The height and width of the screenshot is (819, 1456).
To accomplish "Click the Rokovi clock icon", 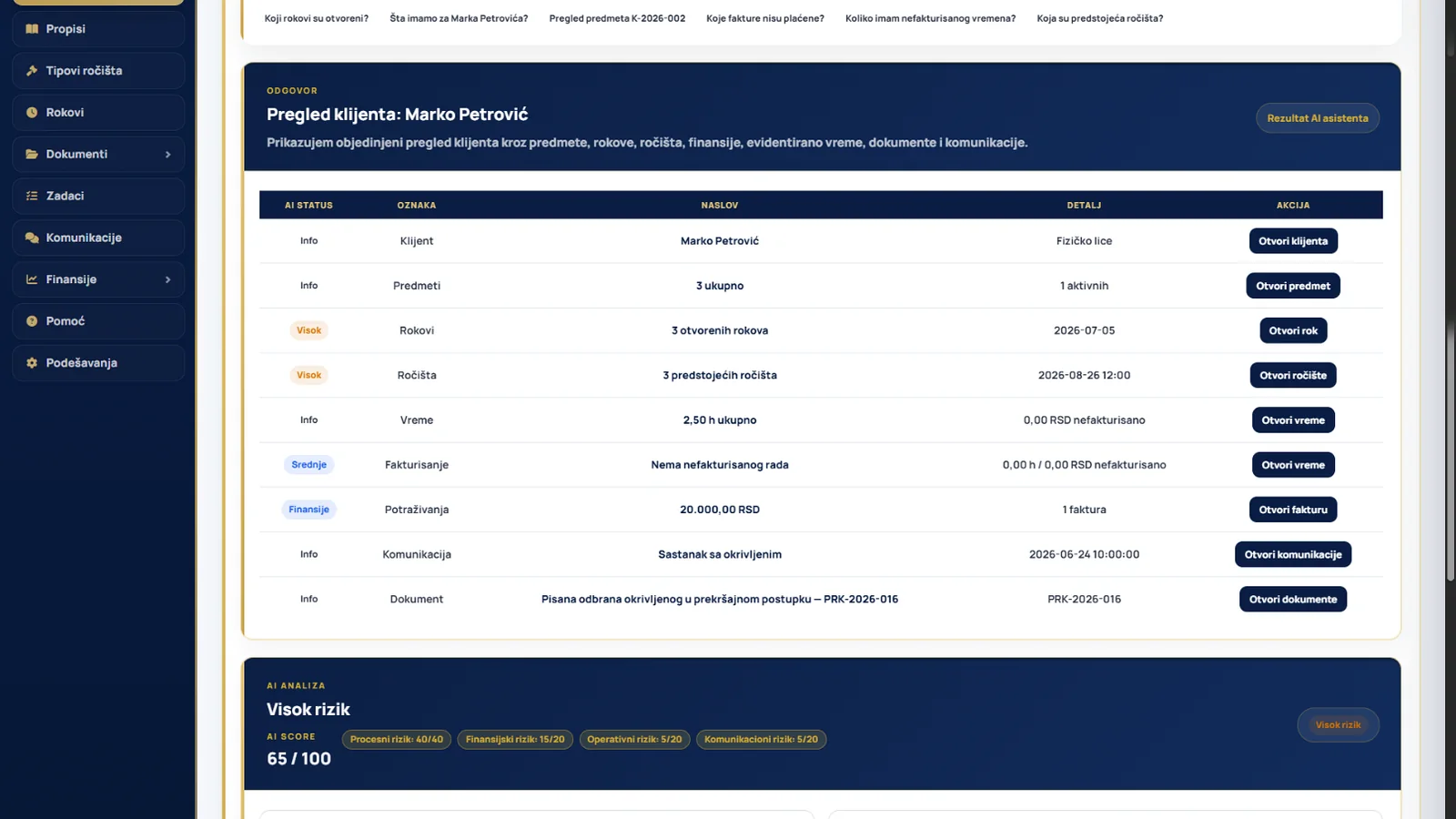I will pos(32,113).
